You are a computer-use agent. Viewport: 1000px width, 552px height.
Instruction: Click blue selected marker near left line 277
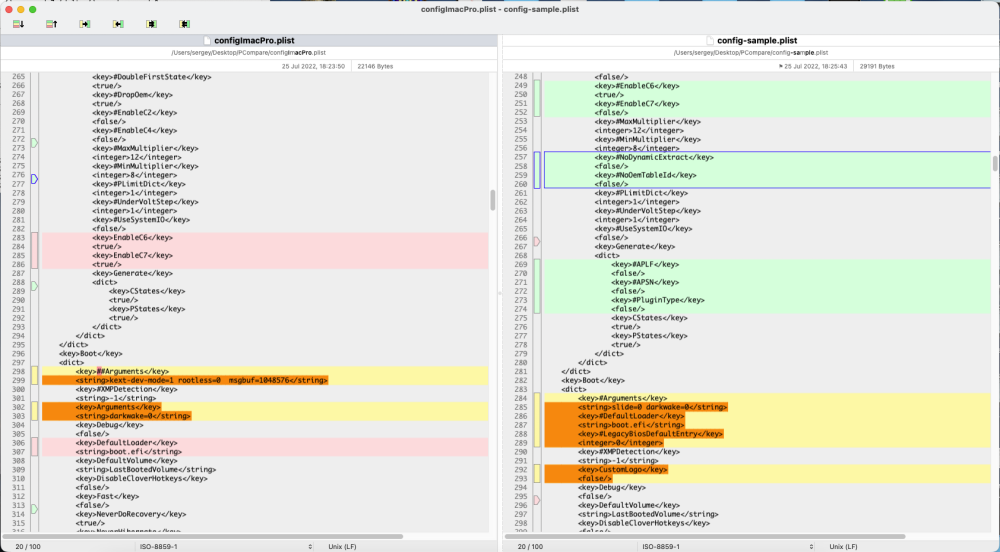tap(34, 179)
